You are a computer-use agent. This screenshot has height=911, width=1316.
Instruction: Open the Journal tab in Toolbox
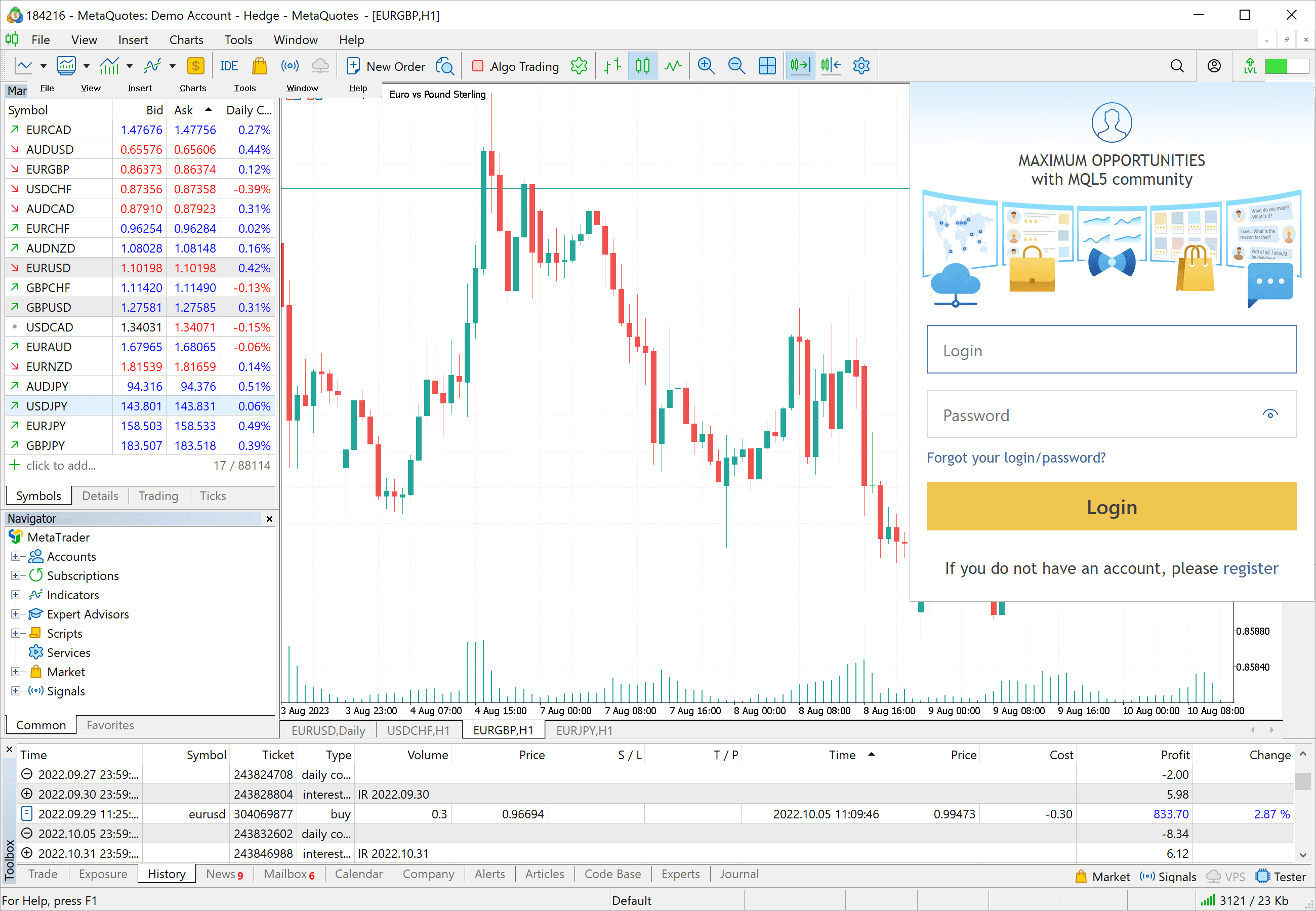[739, 875]
